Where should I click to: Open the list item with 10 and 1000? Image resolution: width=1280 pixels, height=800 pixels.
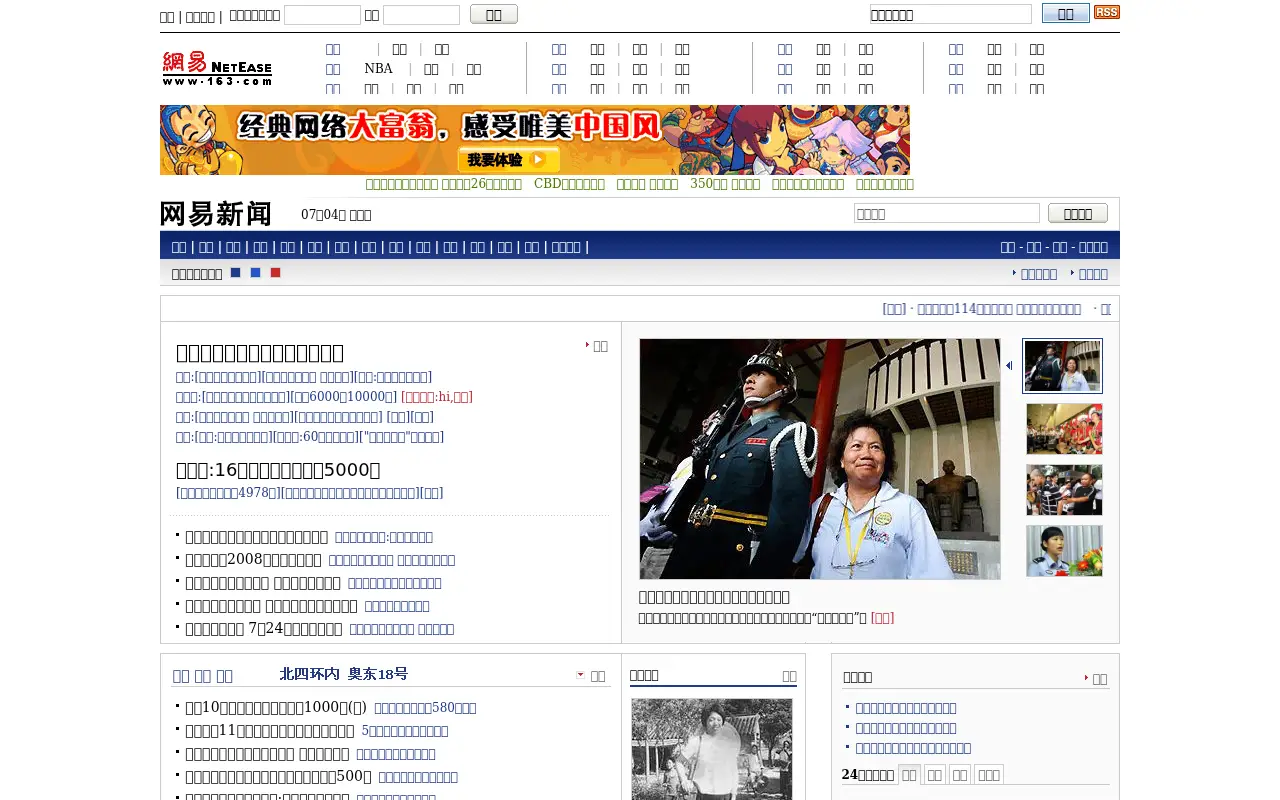(x=275, y=707)
